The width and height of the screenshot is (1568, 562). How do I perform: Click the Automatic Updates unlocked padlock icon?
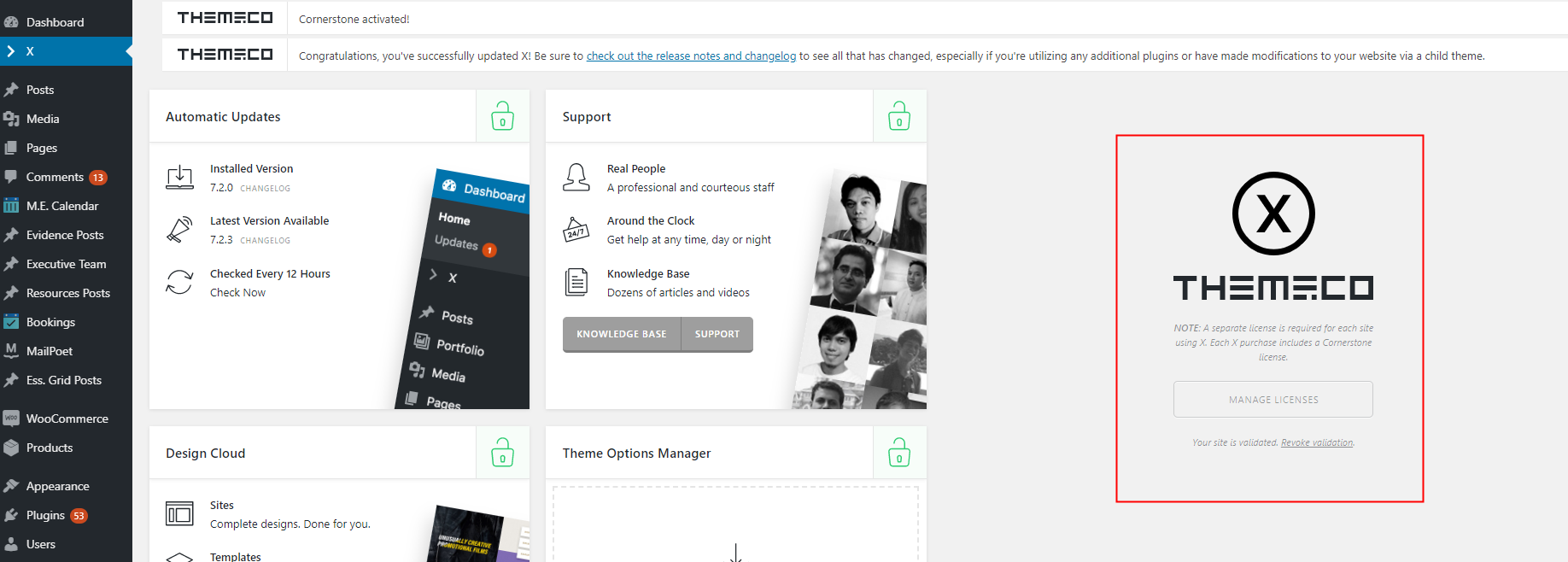coord(502,116)
